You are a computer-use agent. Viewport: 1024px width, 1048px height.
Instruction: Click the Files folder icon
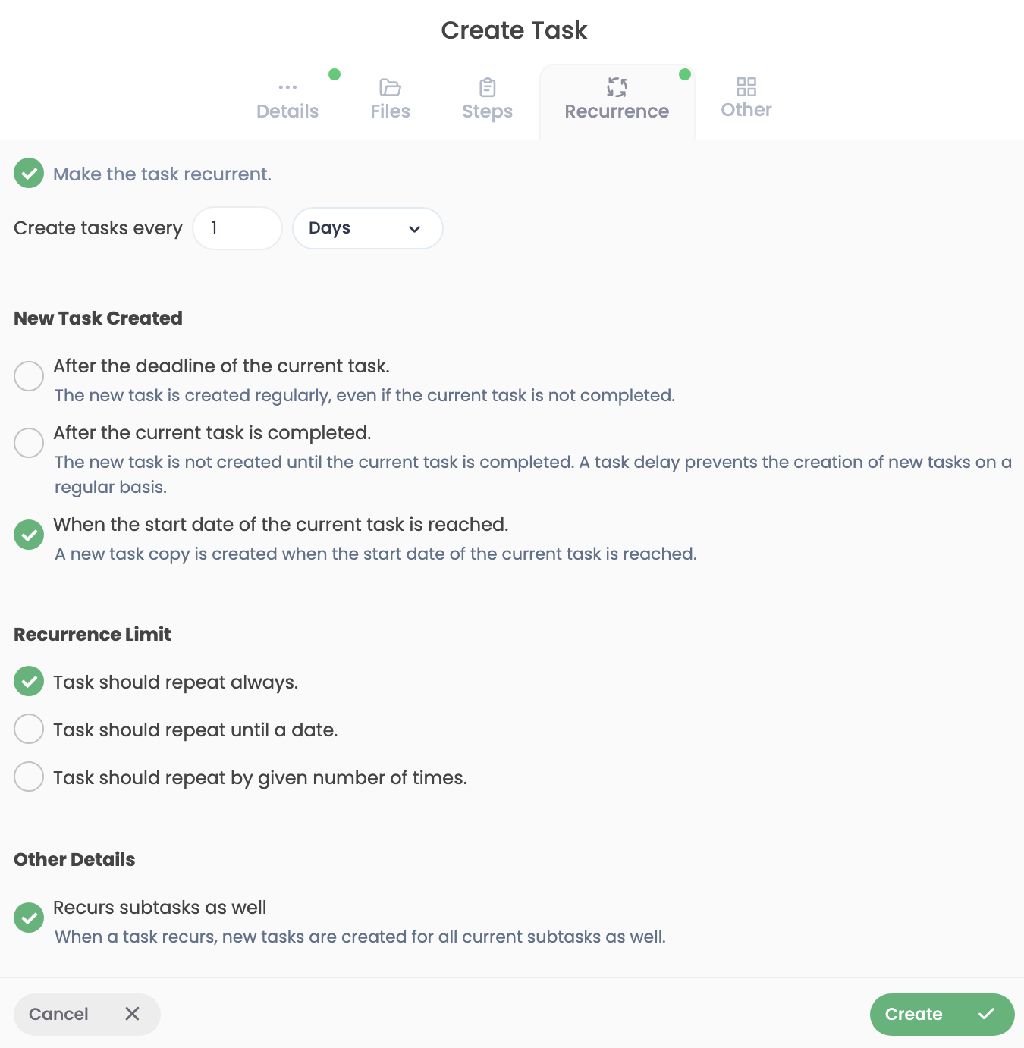(390, 87)
